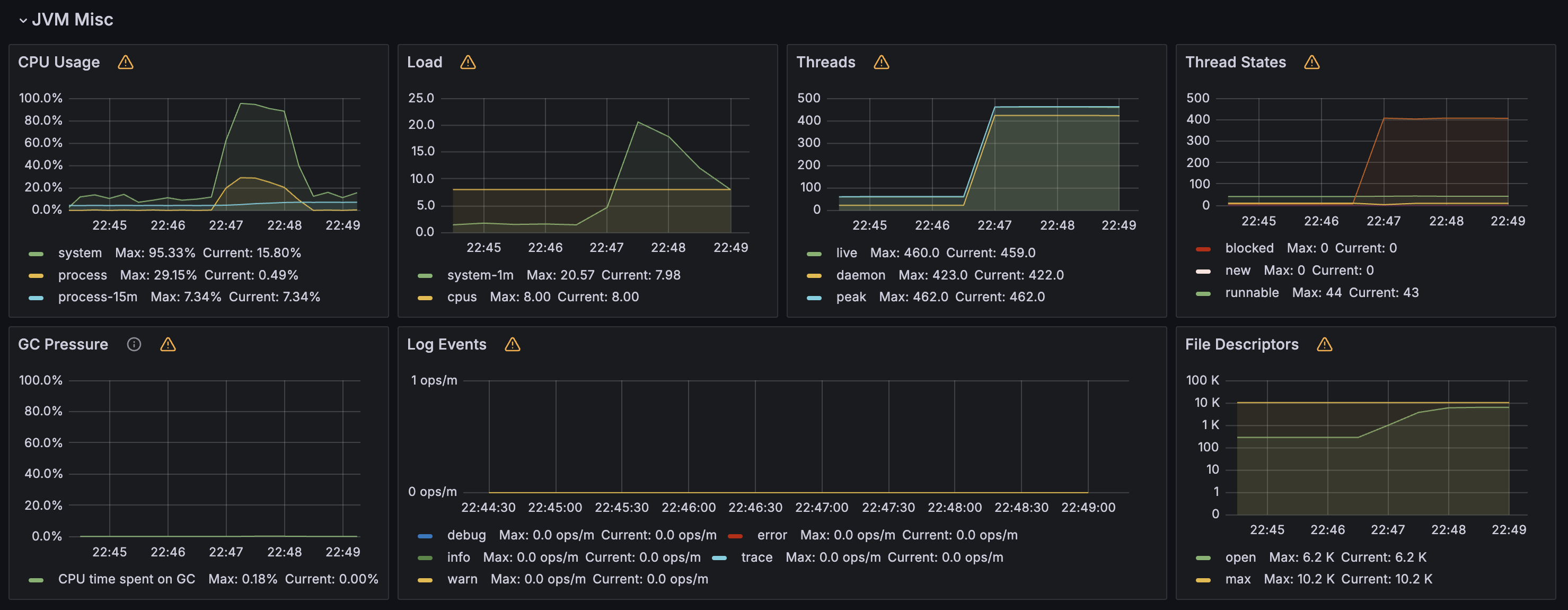Click the error legend label in Log Events

772,535
